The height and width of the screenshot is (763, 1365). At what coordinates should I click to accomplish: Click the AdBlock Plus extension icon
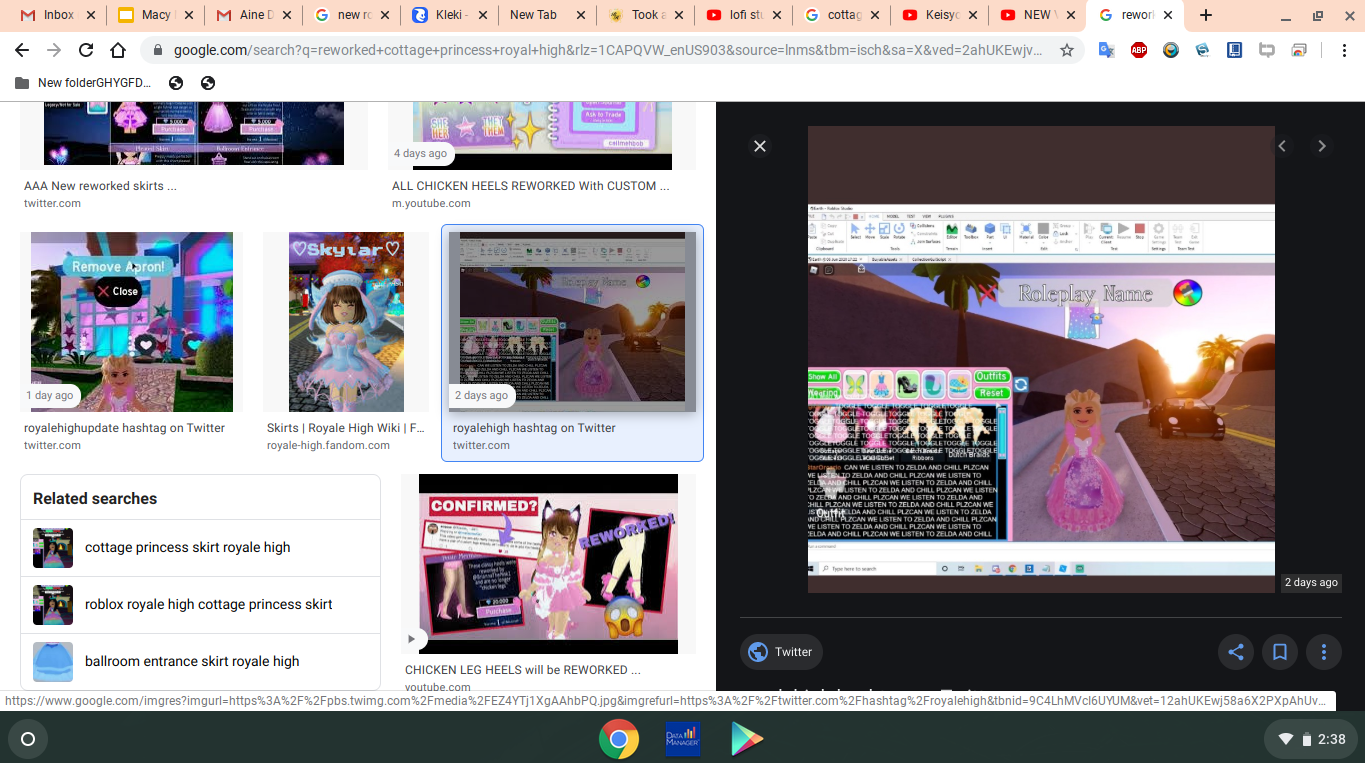coord(1138,50)
